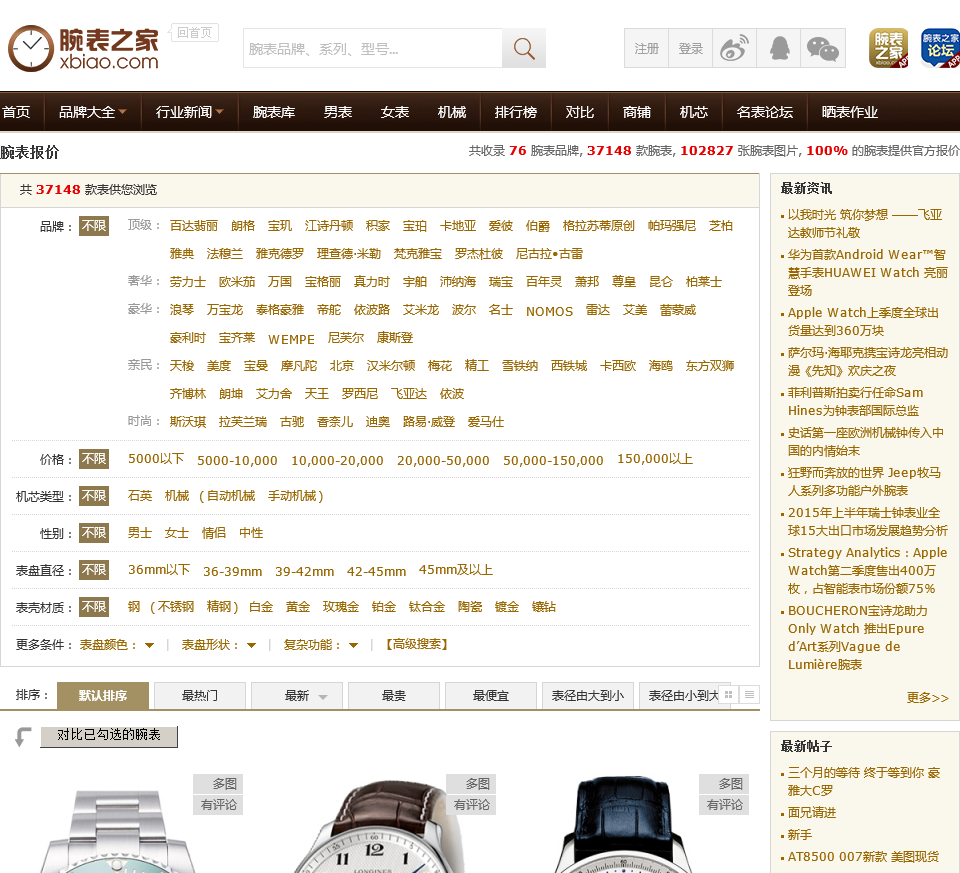Filter by brand 天梭

(181, 365)
